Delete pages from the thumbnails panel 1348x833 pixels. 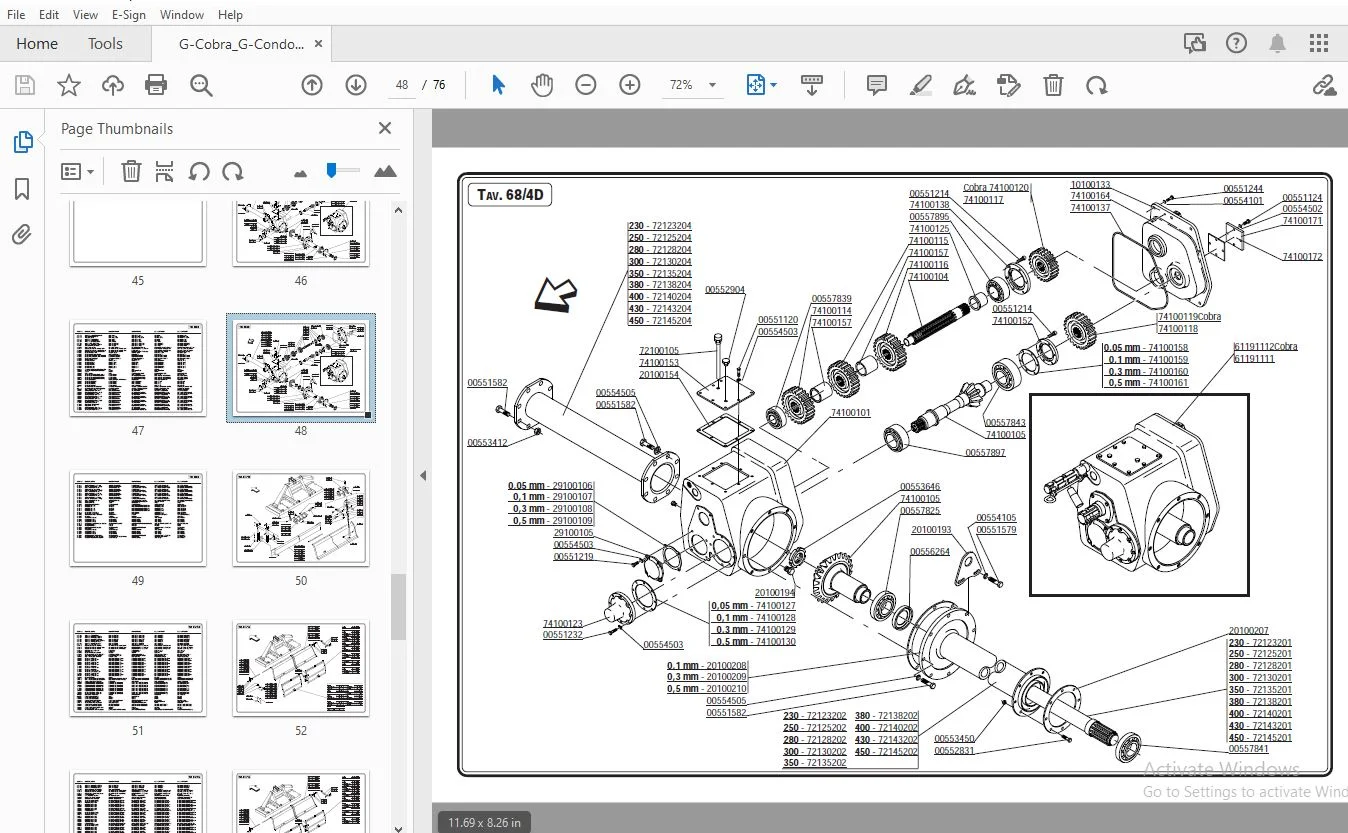(x=131, y=172)
